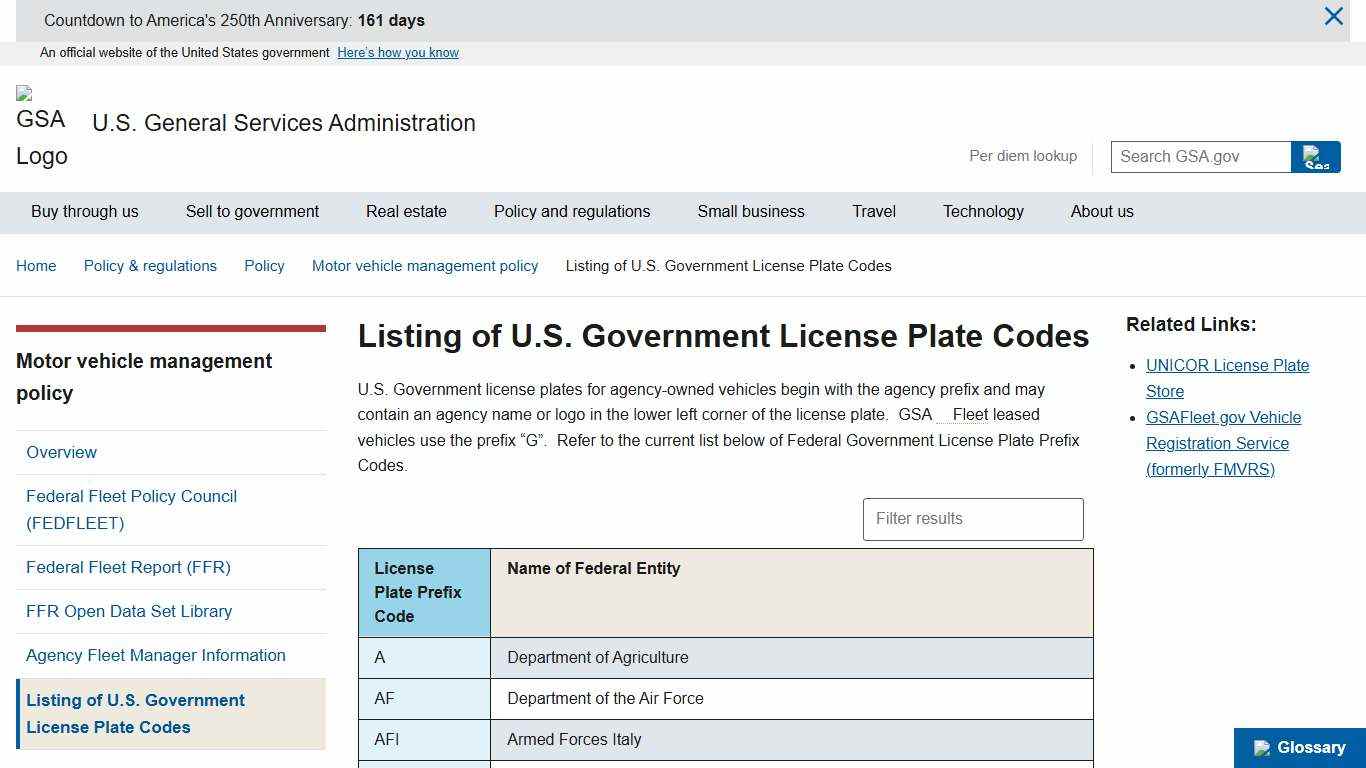Click inside the Filter results field
This screenshot has width=1366, height=768.
(x=971, y=519)
